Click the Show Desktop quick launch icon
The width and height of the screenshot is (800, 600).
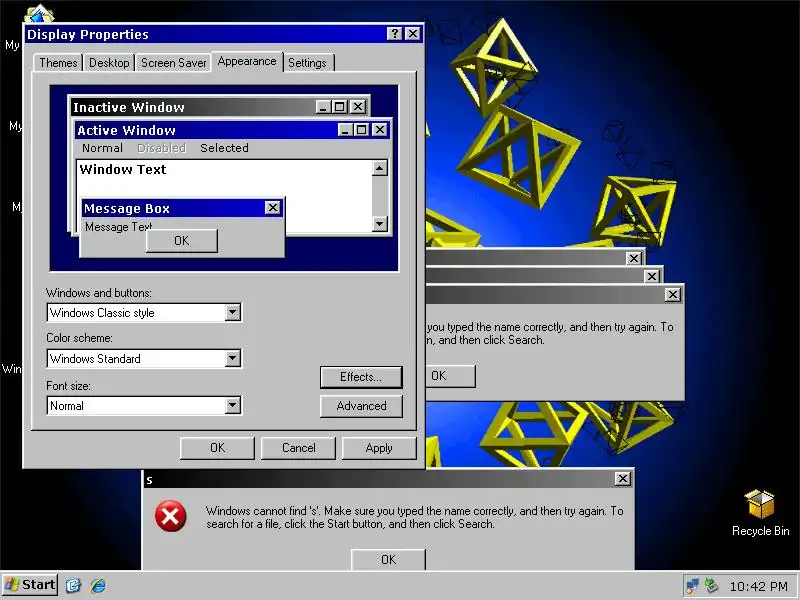(x=73, y=585)
